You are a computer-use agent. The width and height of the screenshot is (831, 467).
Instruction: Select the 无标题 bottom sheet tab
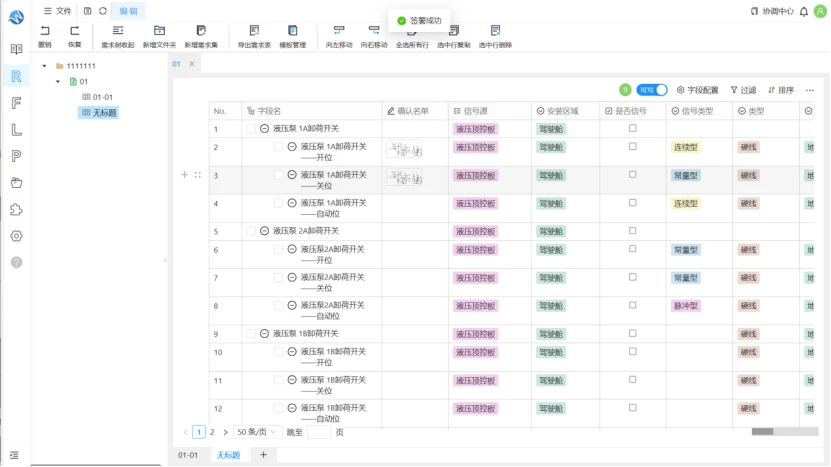tap(228, 455)
